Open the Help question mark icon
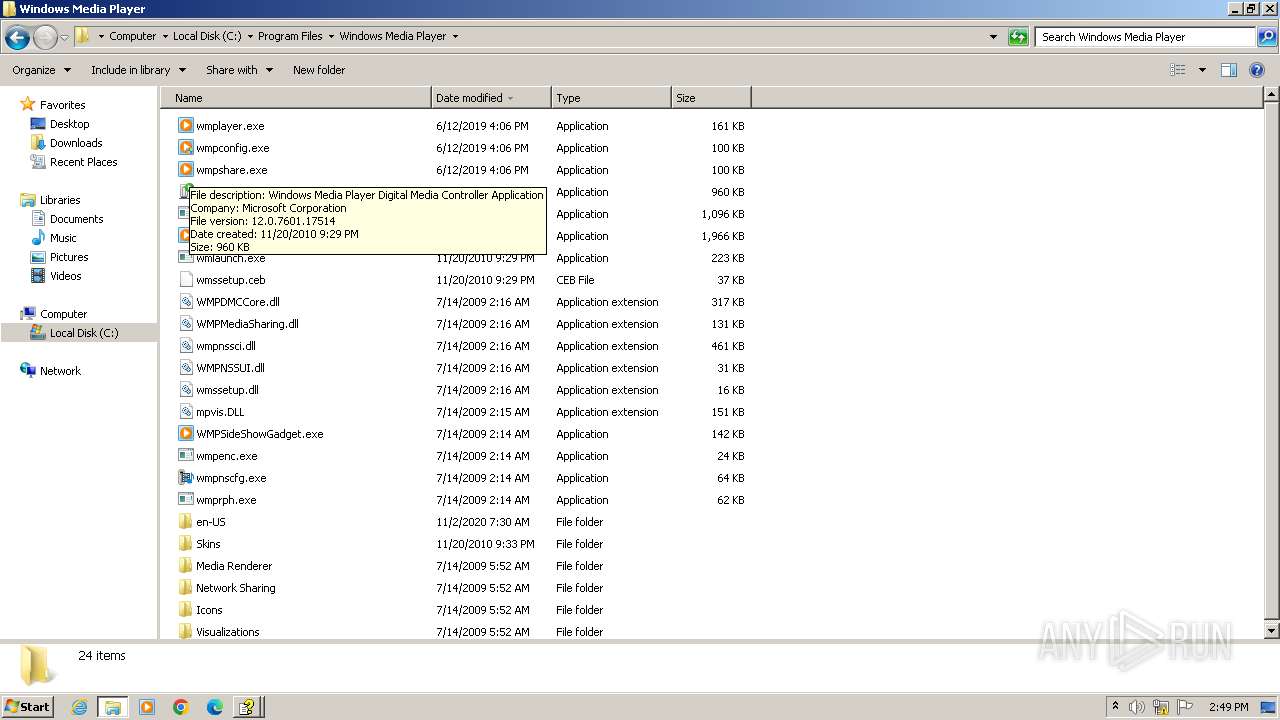Image resolution: width=1280 pixels, height=720 pixels. [1257, 70]
